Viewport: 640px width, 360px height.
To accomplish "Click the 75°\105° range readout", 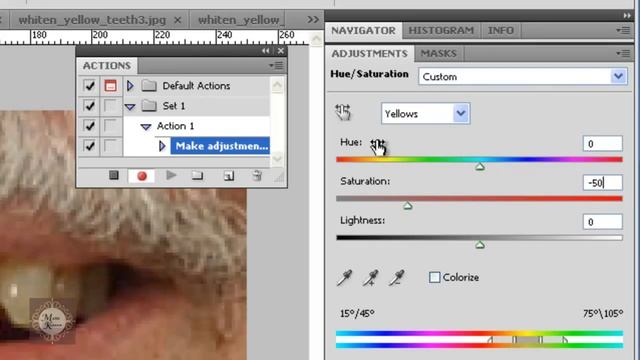I will click(x=603, y=313).
